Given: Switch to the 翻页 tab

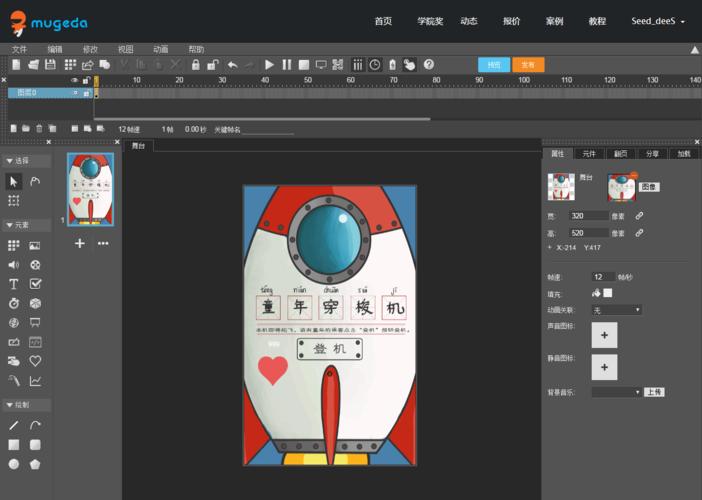Looking at the screenshot, I should point(620,154).
